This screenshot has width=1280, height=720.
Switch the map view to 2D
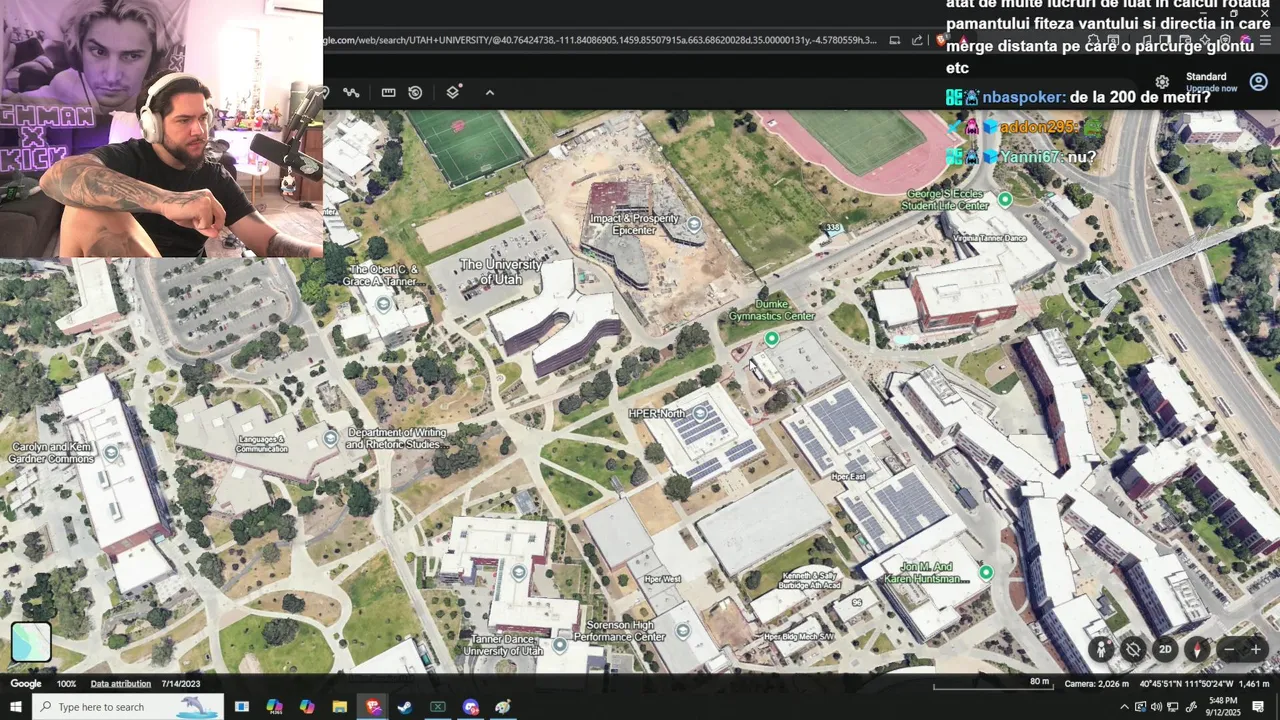(x=1165, y=649)
